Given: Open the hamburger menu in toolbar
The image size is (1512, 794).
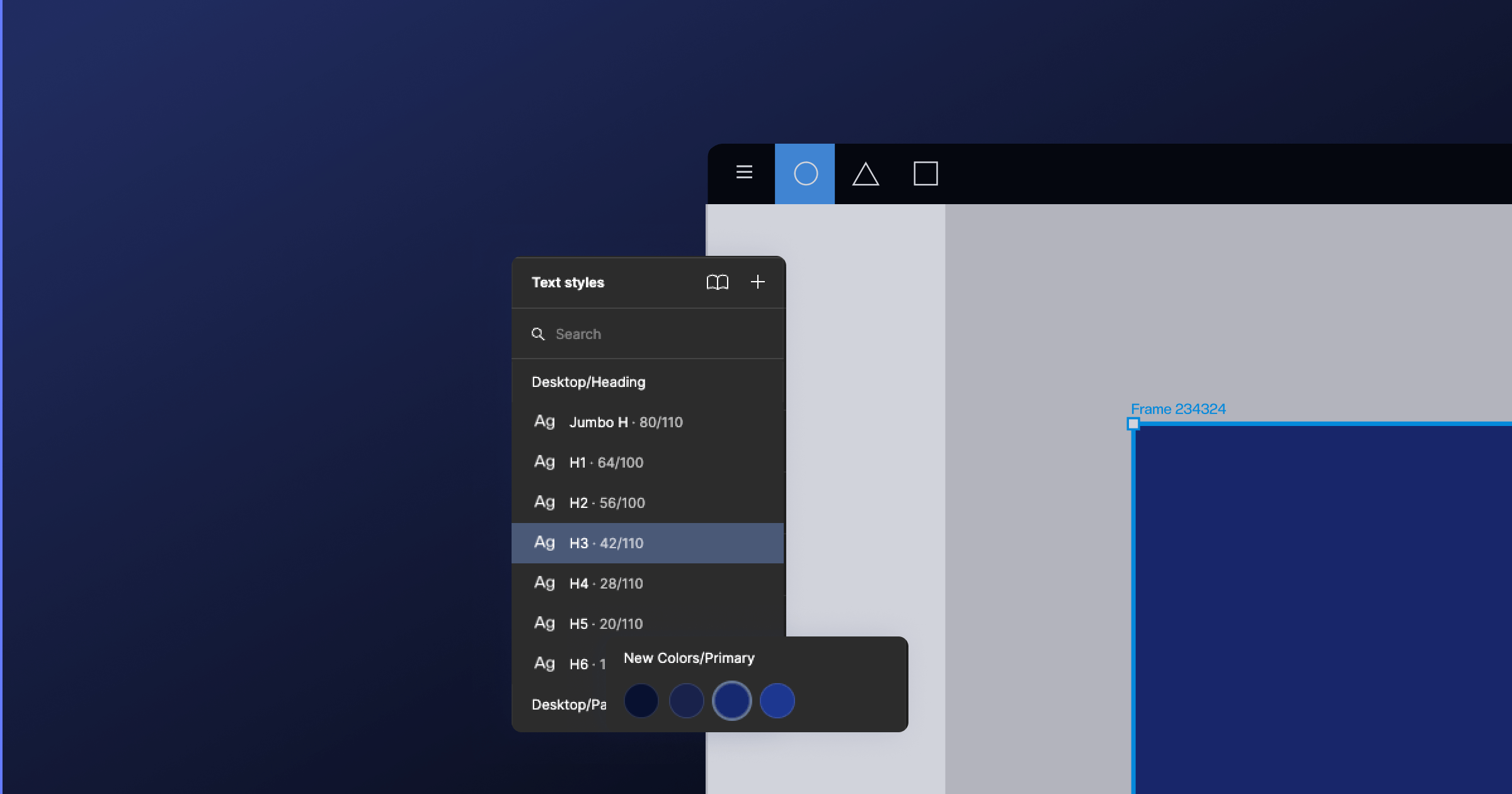Looking at the screenshot, I should (x=744, y=172).
